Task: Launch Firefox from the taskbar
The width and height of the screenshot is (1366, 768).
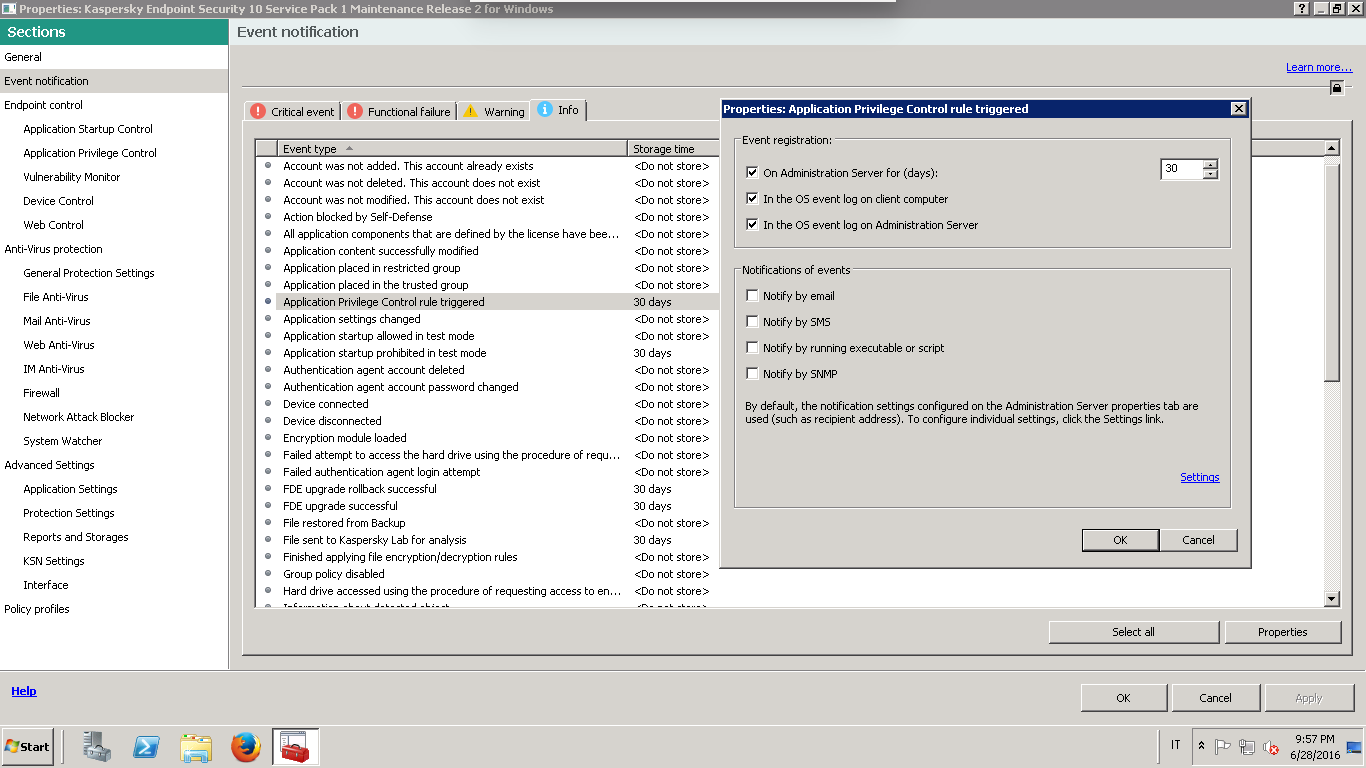Action: coord(245,746)
